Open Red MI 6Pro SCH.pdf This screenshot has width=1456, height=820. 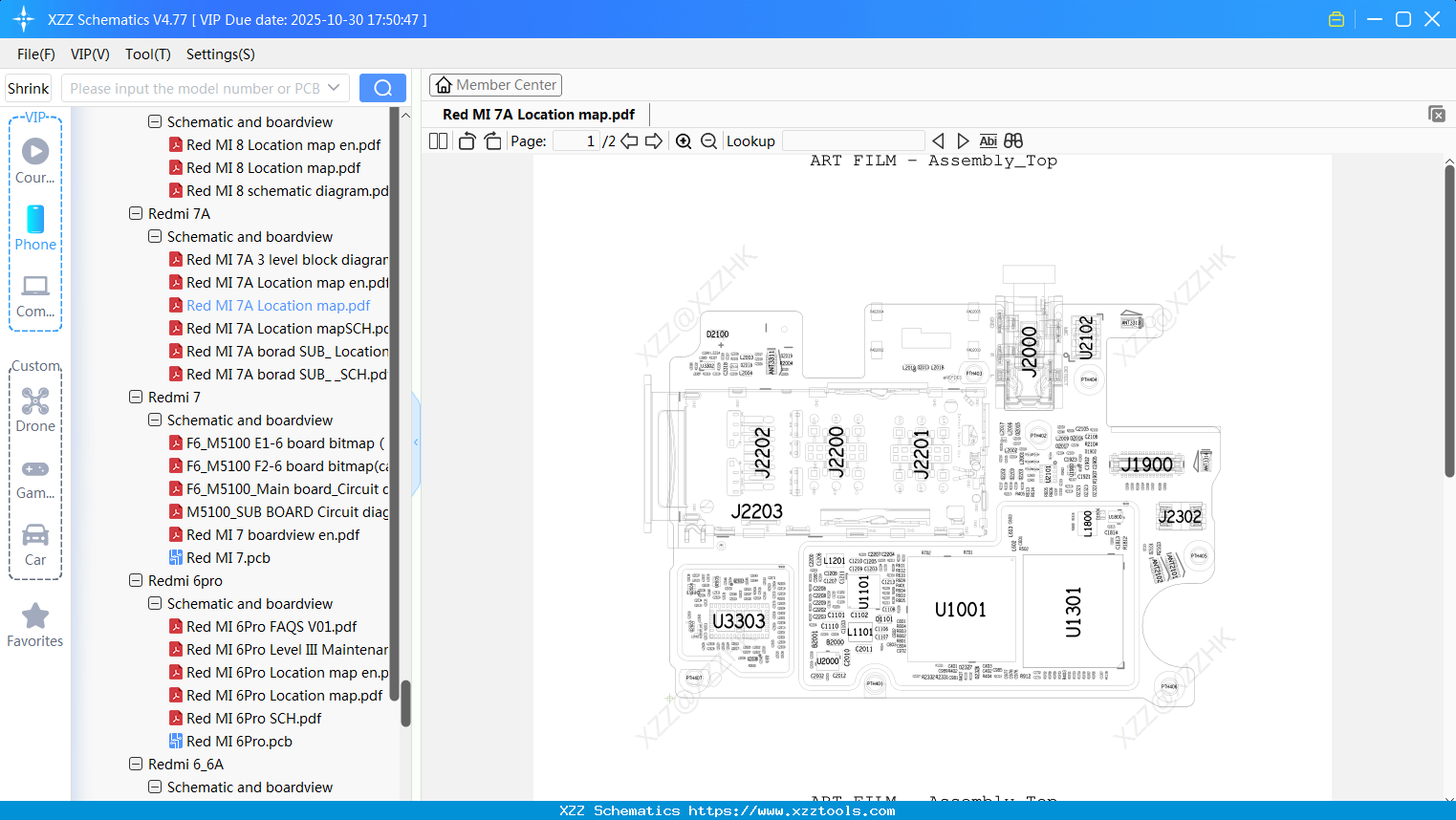254,718
